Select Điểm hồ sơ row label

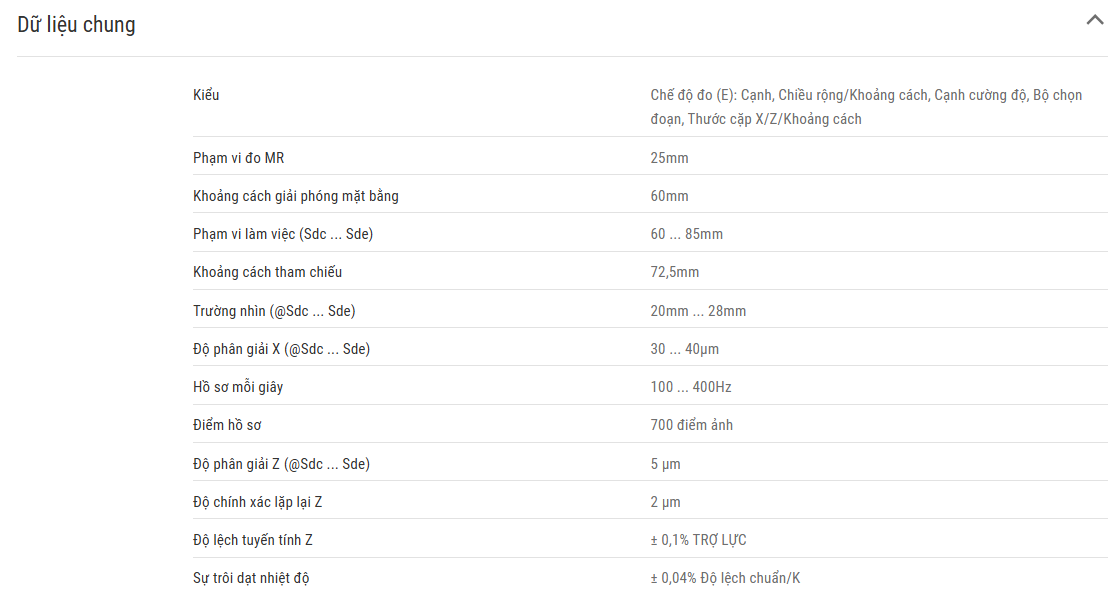(227, 425)
